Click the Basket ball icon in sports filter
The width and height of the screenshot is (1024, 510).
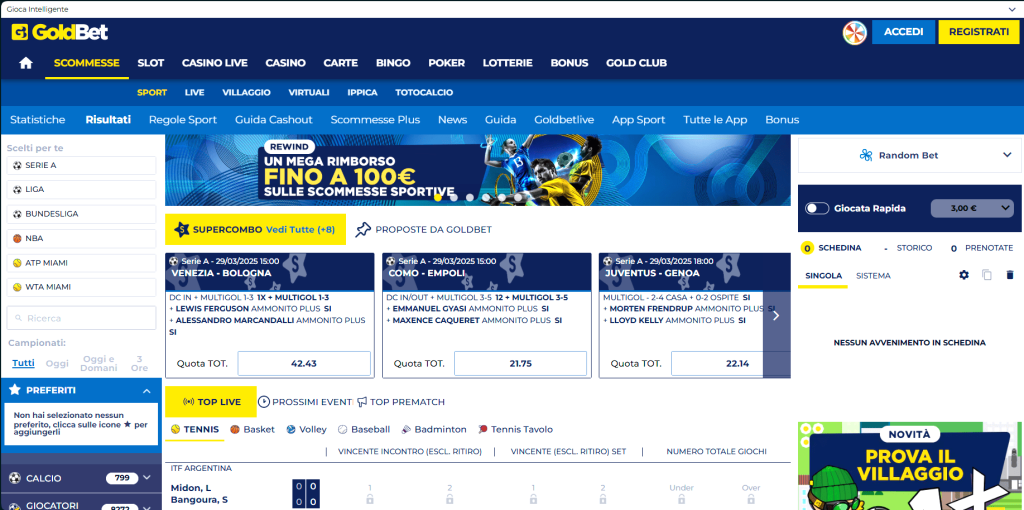(235, 429)
